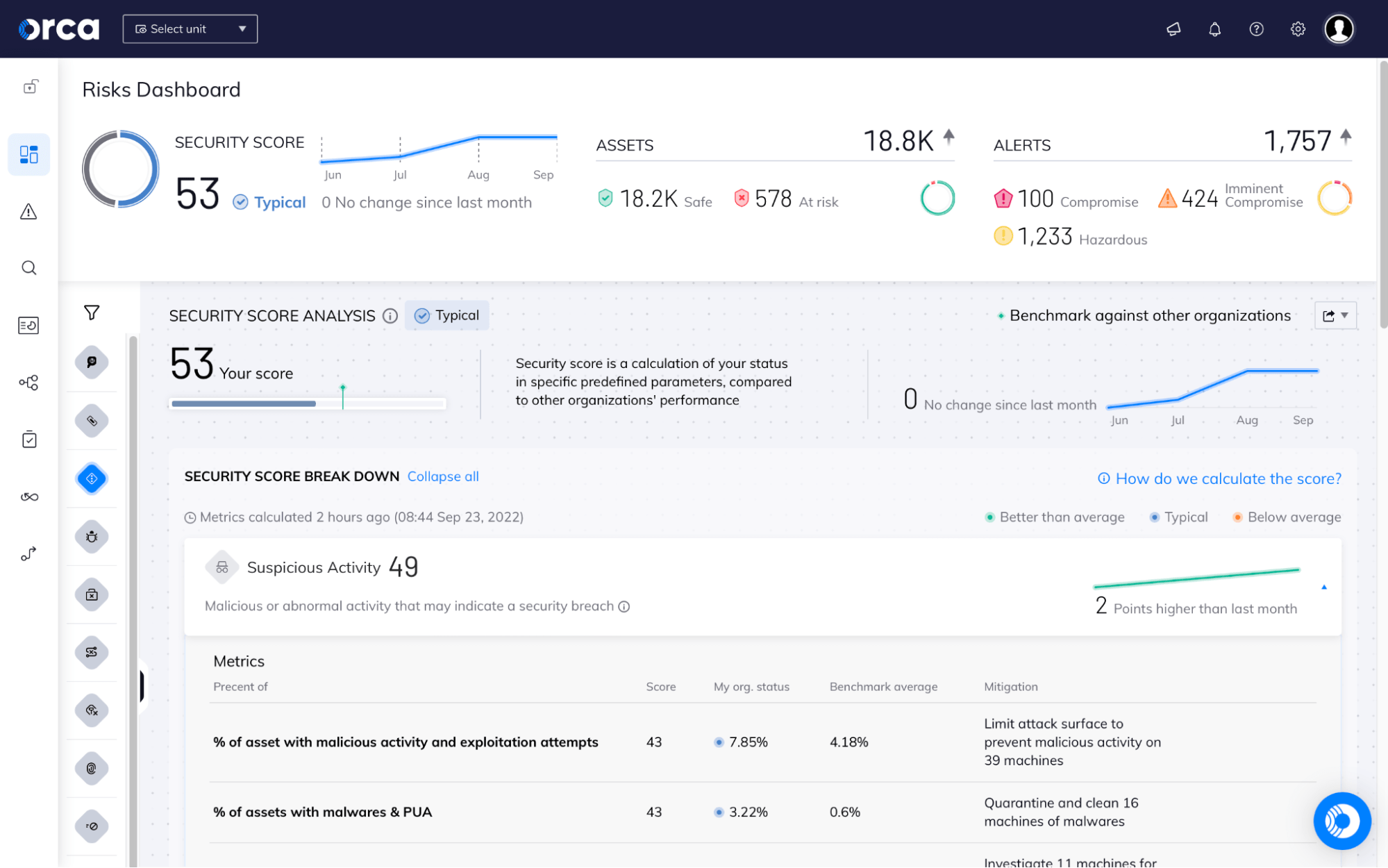
Task: Toggle Below average legend indicator
Action: coord(1286,517)
